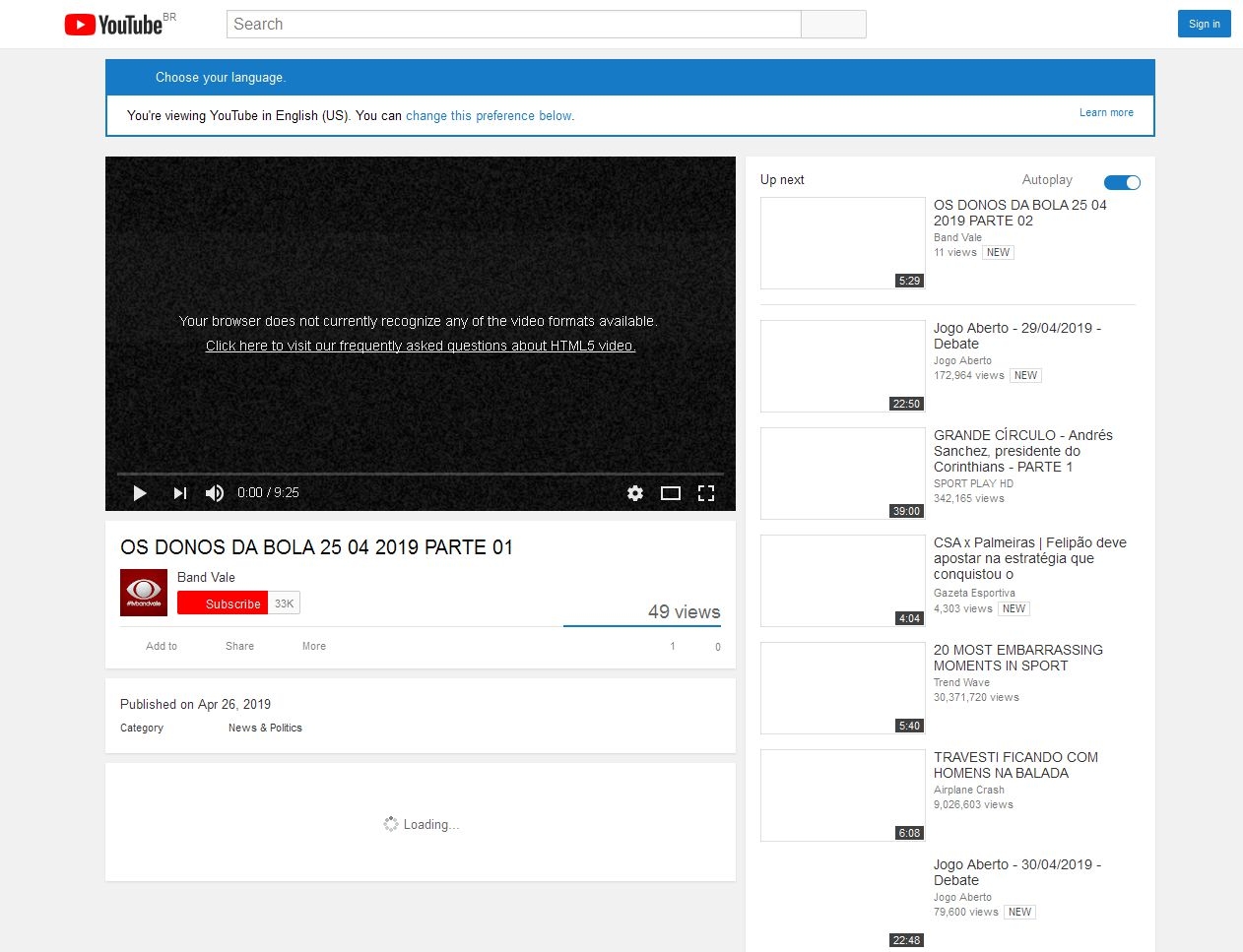
Task: Click the YouTube logo to go home
Action: click(x=113, y=25)
